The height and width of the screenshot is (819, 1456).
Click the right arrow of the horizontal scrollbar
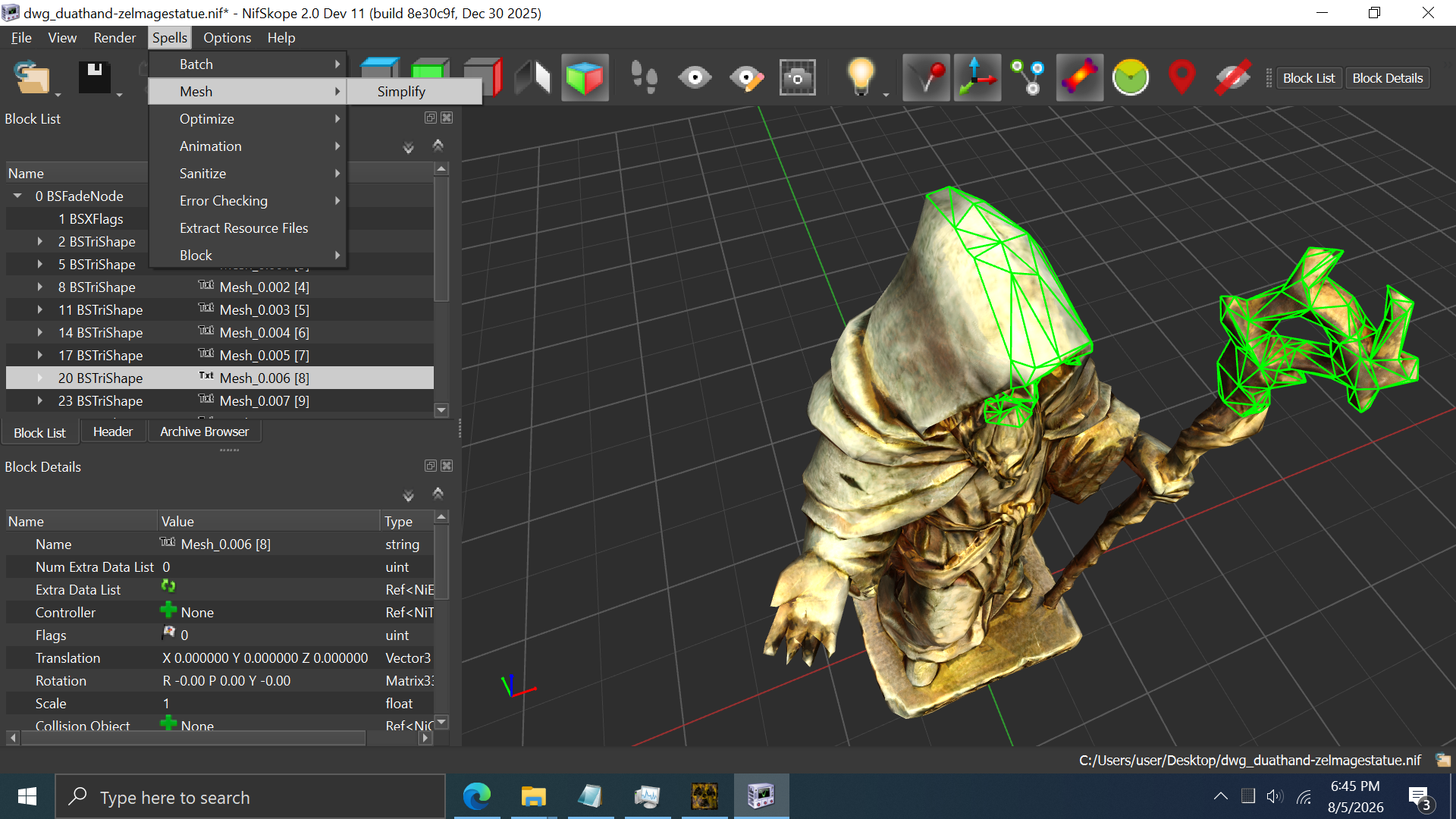[425, 737]
